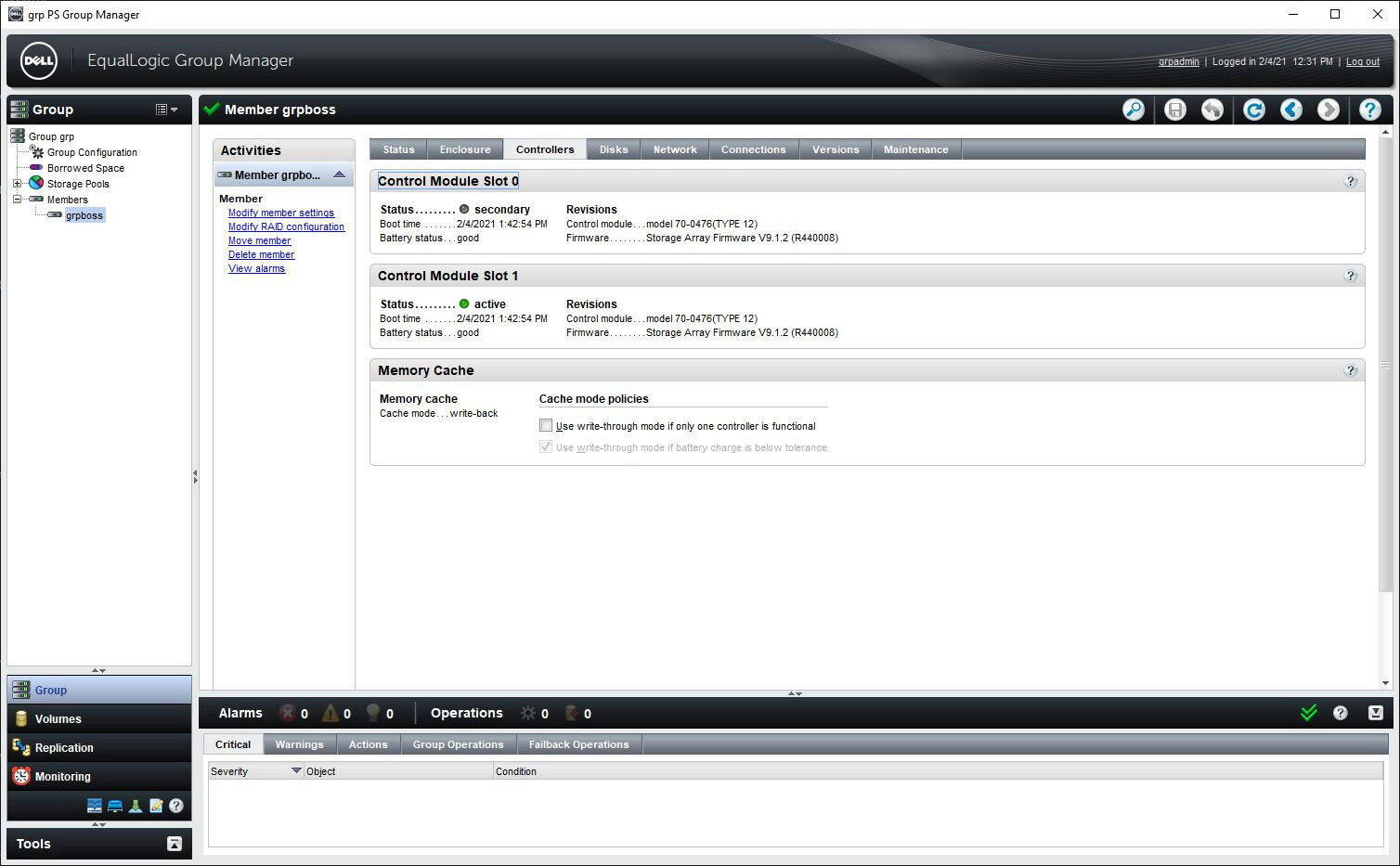This screenshot has width=1400, height=866.
Task: Click the splitter arrows above Group navigation button
Action: [x=98, y=670]
